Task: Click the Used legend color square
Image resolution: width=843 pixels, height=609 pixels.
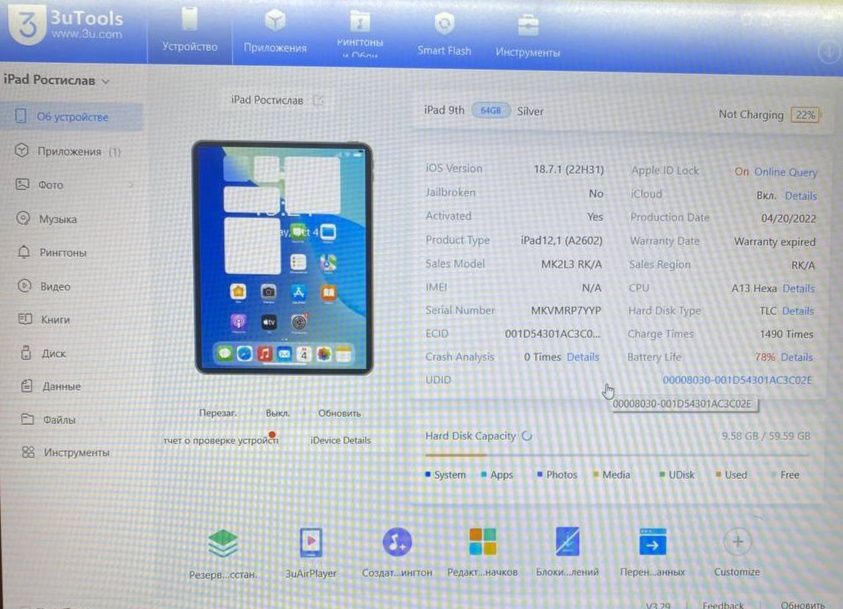Action: tap(718, 474)
